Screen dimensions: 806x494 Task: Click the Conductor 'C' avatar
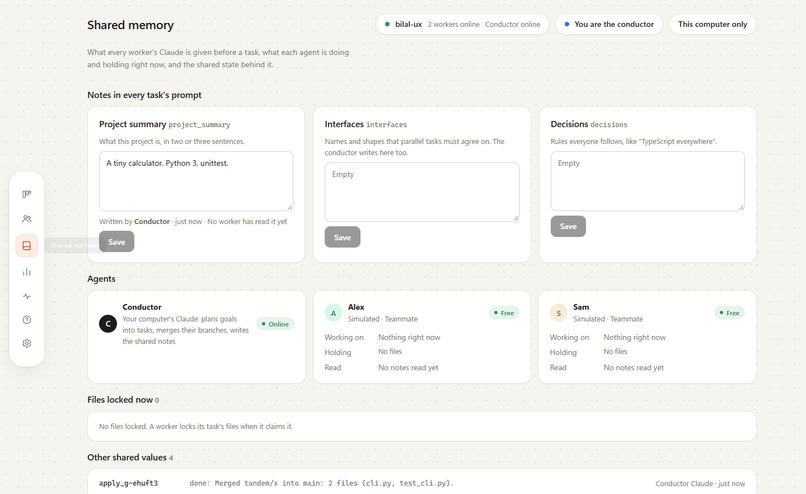[108, 324]
